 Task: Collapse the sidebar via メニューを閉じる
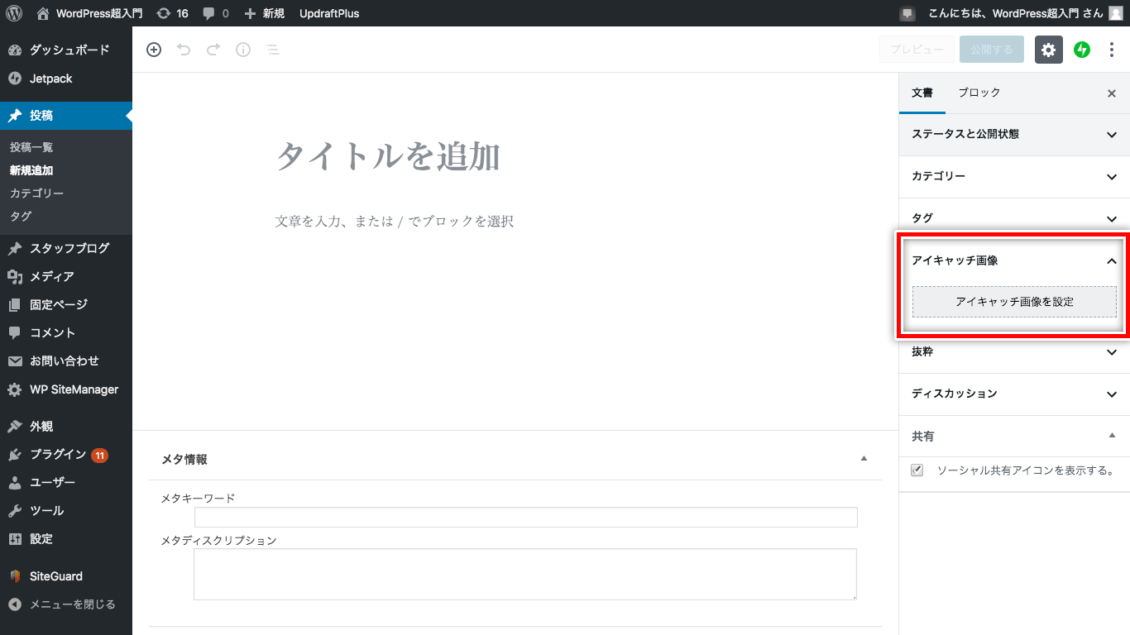[x=66, y=604]
